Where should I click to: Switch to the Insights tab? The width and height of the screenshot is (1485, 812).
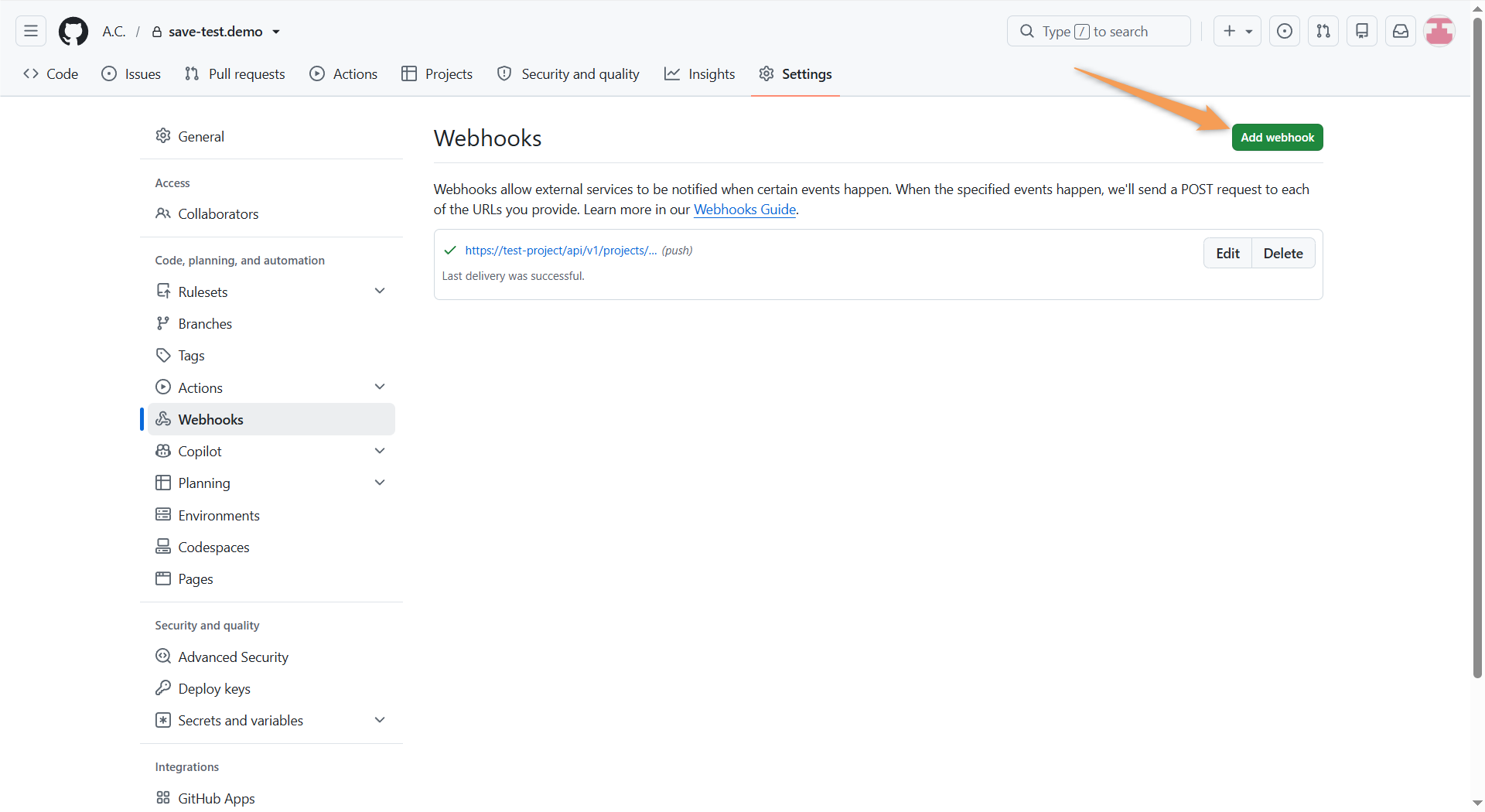(700, 73)
